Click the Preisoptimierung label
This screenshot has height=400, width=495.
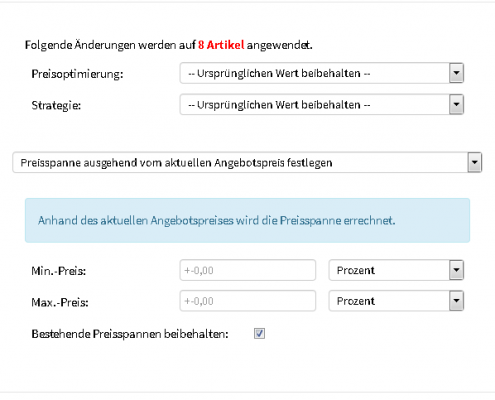click(x=77, y=74)
